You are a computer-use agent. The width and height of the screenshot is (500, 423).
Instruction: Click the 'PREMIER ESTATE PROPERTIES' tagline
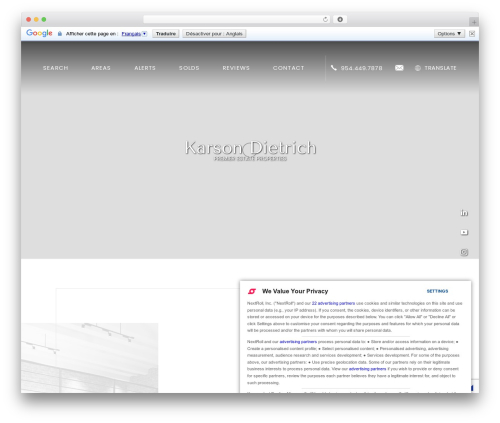coord(250,159)
